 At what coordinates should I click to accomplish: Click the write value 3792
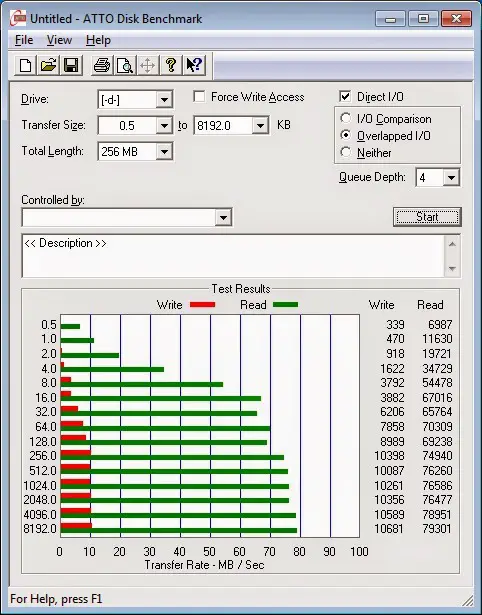pos(392,383)
